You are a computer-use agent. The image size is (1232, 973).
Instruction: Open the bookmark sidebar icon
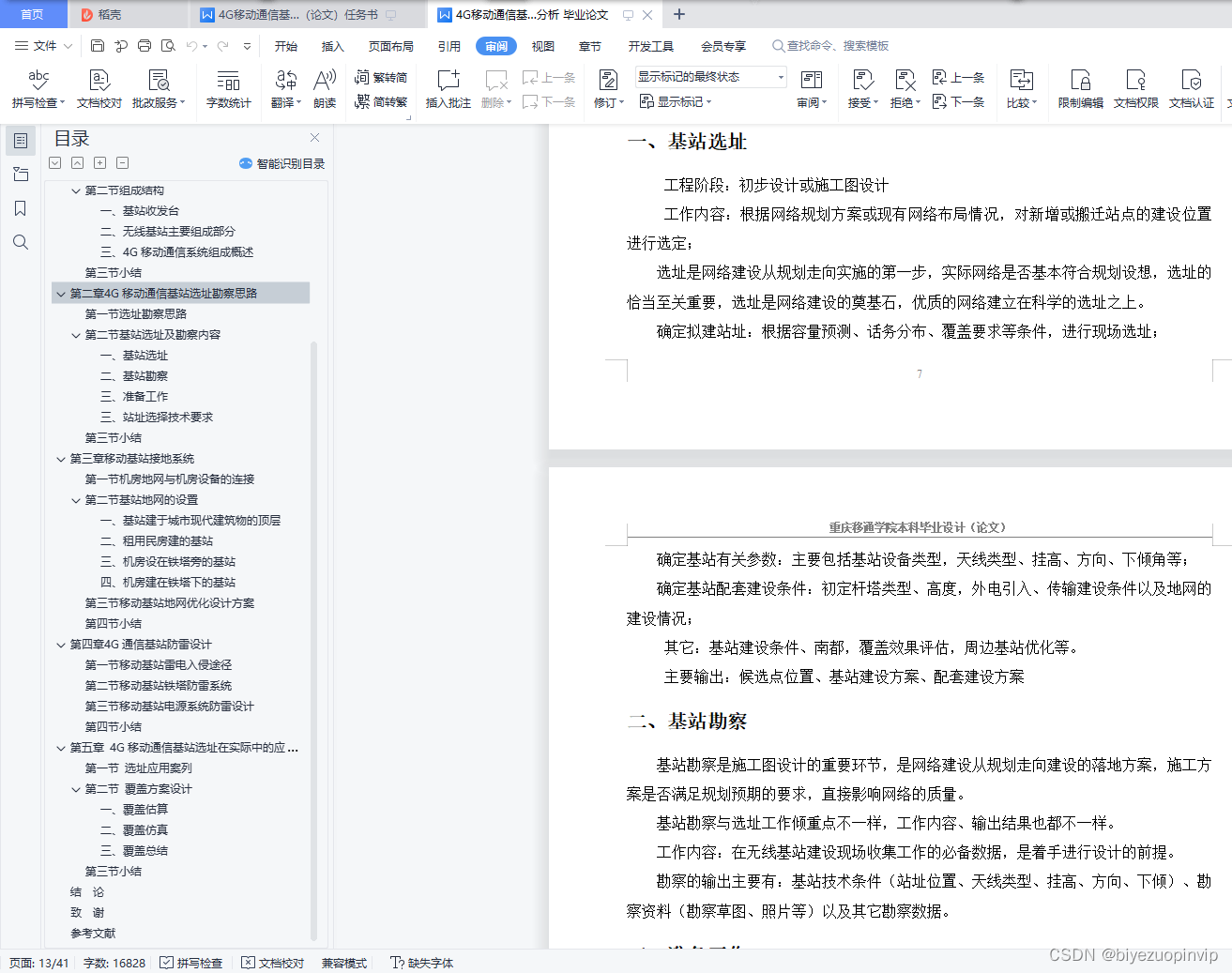pos(20,208)
